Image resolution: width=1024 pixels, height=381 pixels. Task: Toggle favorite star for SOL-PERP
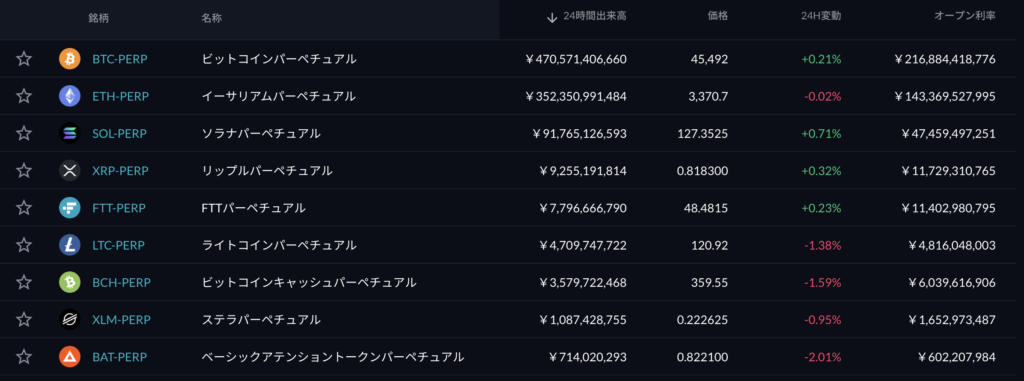pyautogui.click(x=24, y=133)
